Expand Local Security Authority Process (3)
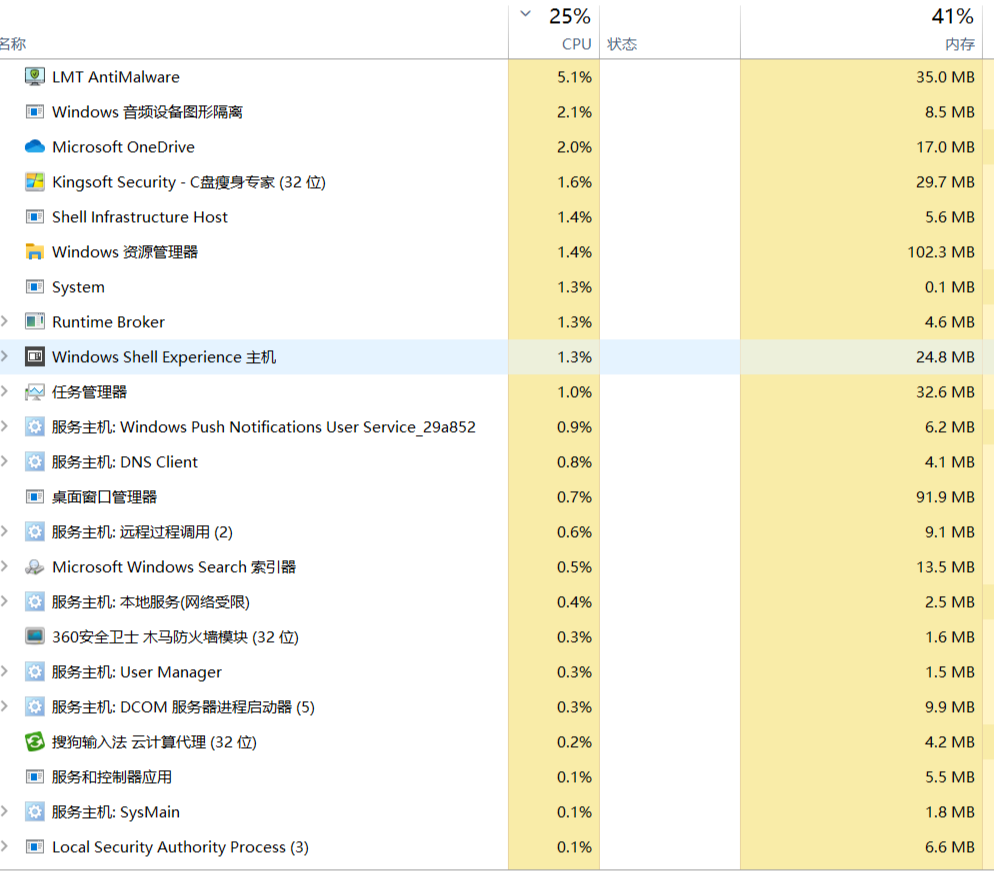This screenshot has height=876, width=994. click(x=4, y=846)
